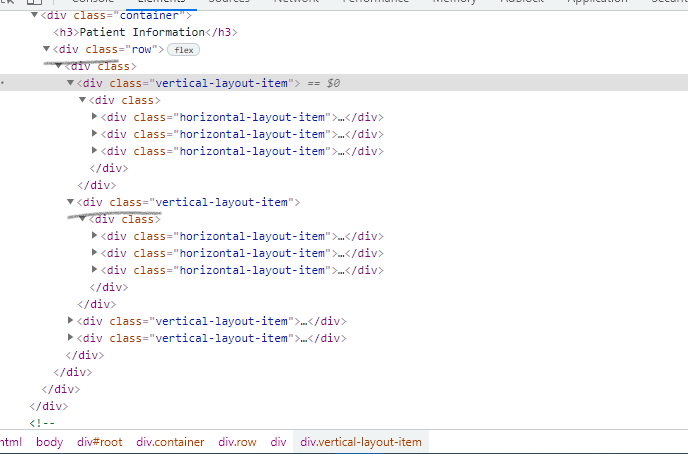Click the plain div breadcrumb

[x=278, y=442]
